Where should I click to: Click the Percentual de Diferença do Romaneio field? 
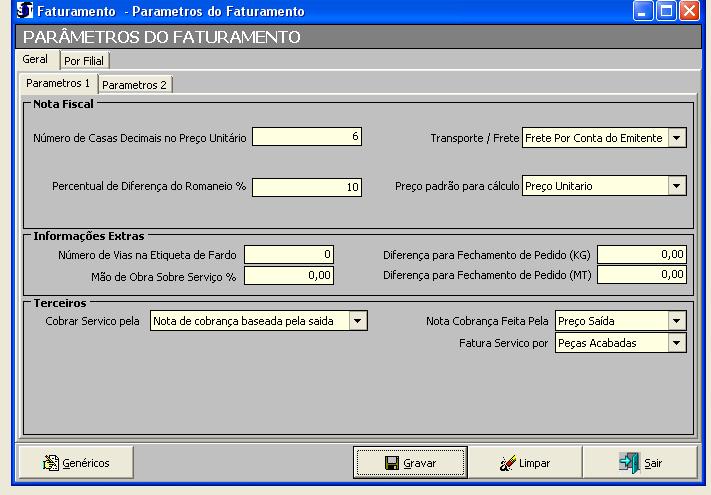(x=306, y=186)
